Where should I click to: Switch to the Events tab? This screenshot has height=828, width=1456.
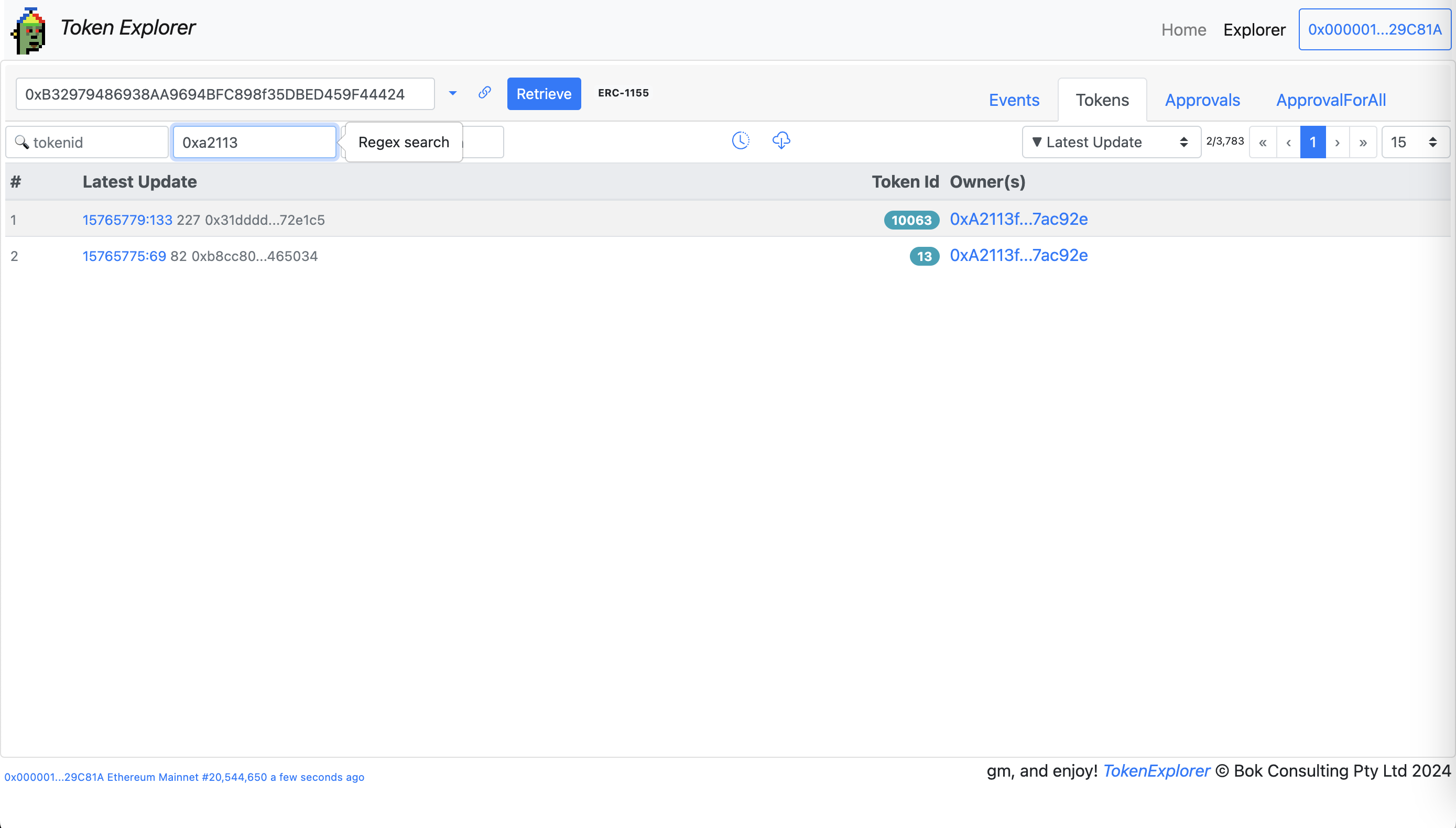(x=1014, y=100)
